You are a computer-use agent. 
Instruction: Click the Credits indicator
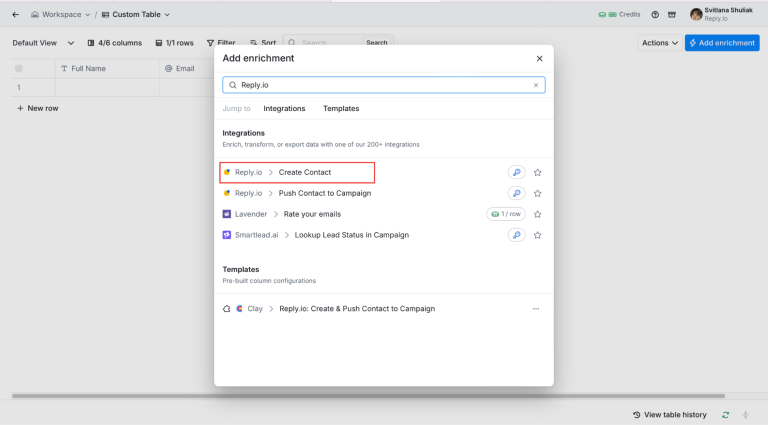619,15
